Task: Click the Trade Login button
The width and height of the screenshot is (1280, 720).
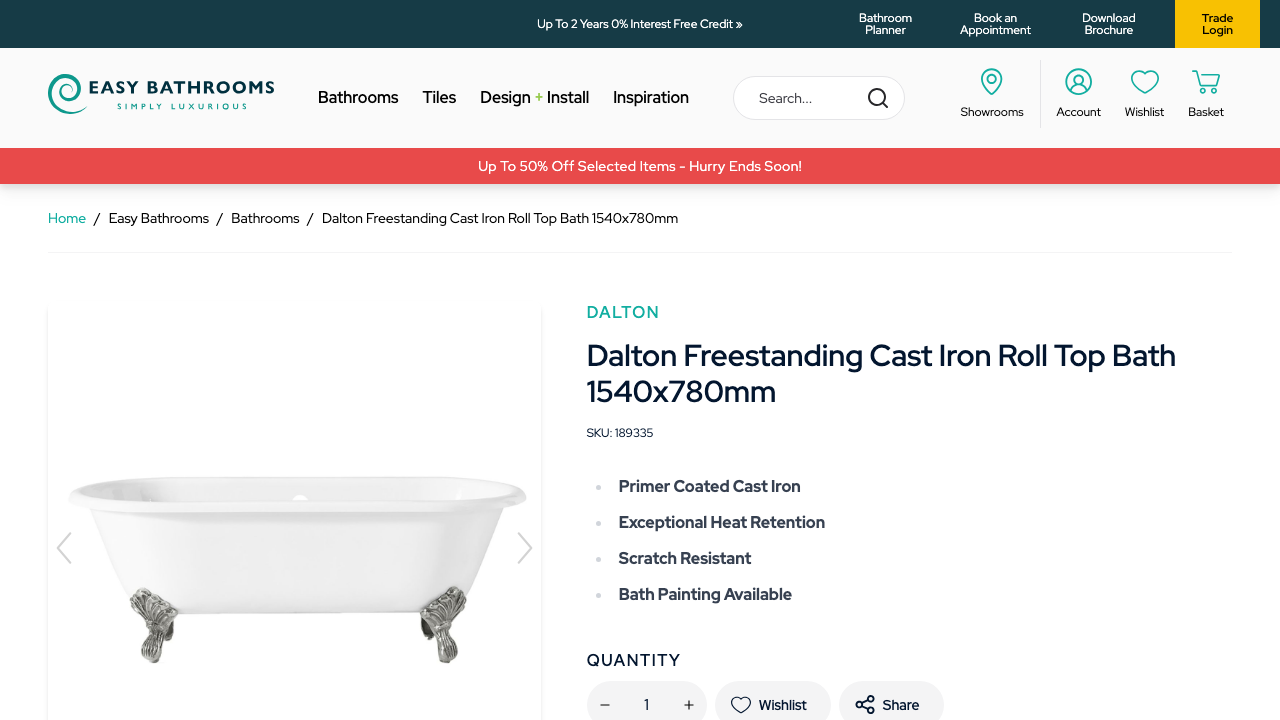Action: 1217,24
